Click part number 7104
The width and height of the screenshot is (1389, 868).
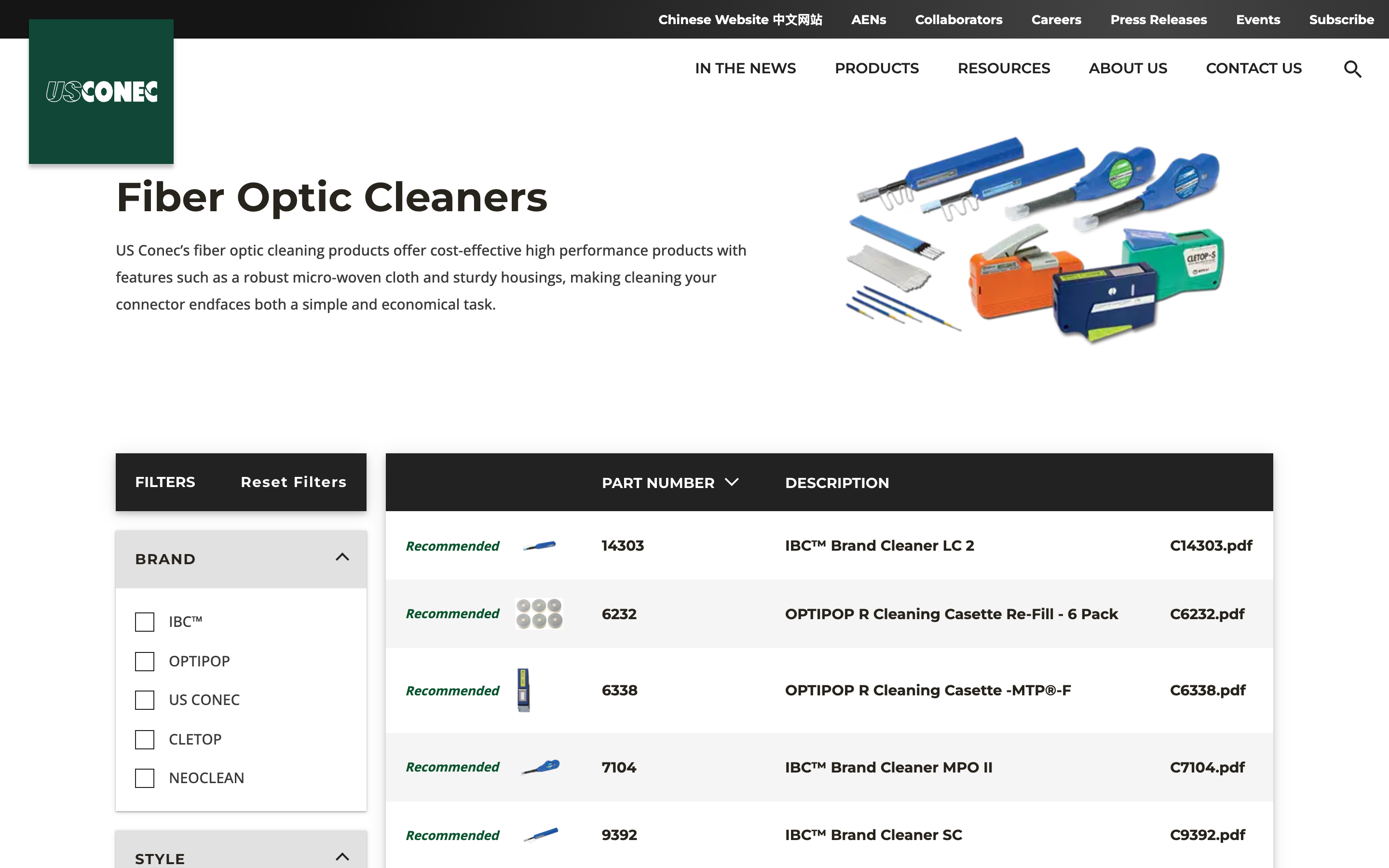tap(619, 767)
